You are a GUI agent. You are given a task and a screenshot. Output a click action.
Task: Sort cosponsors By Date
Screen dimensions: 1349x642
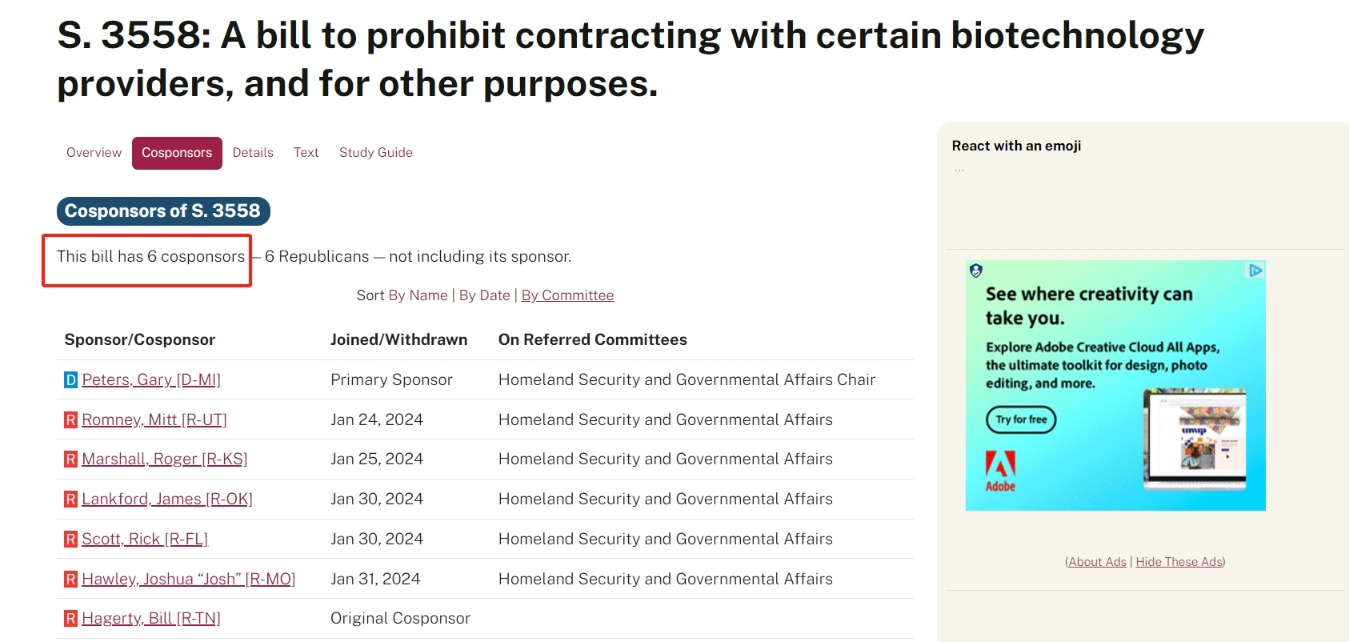(485, 296)
